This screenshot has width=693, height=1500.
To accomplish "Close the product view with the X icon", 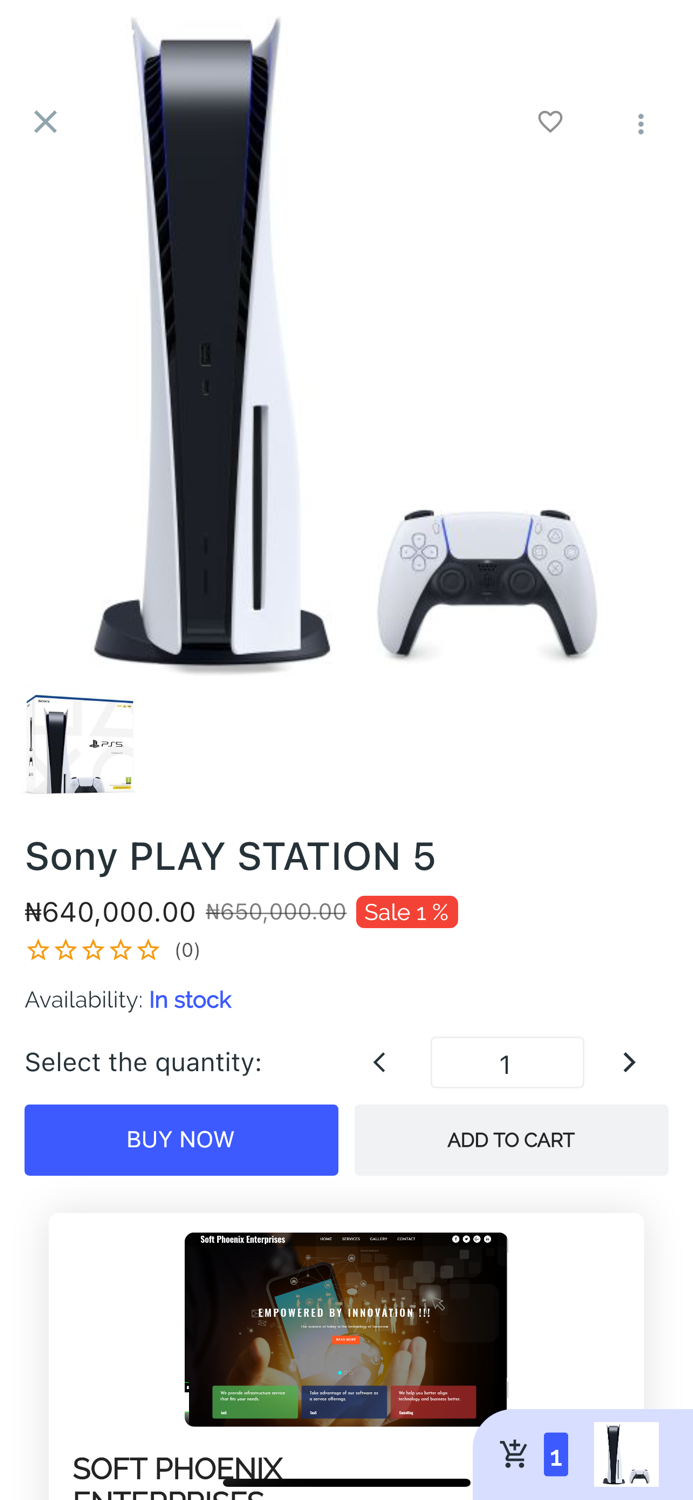I will (x=45, y=121).
